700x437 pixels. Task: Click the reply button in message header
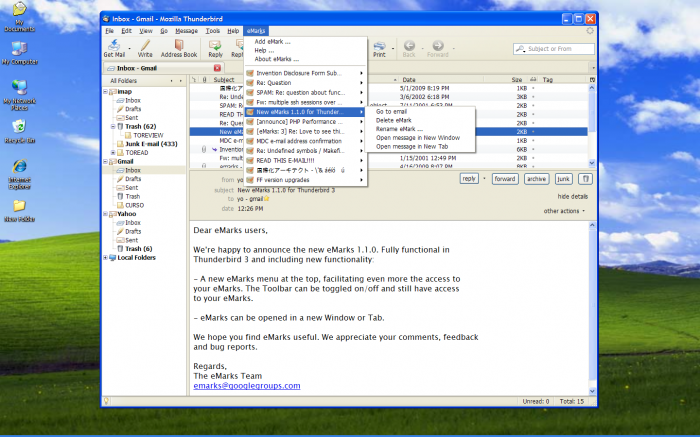[x=469, y=179]
